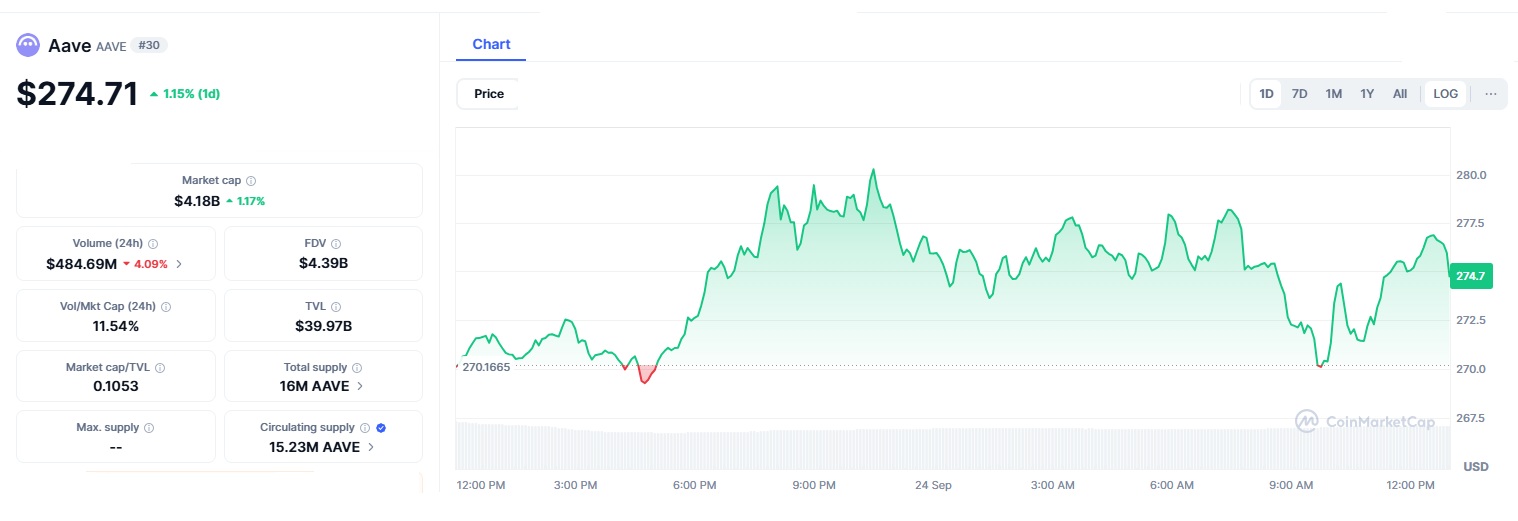Click the 270.1665 opening price label
Screen dimensions: 1518x521
pyautogui.click(x=484, y=367)
